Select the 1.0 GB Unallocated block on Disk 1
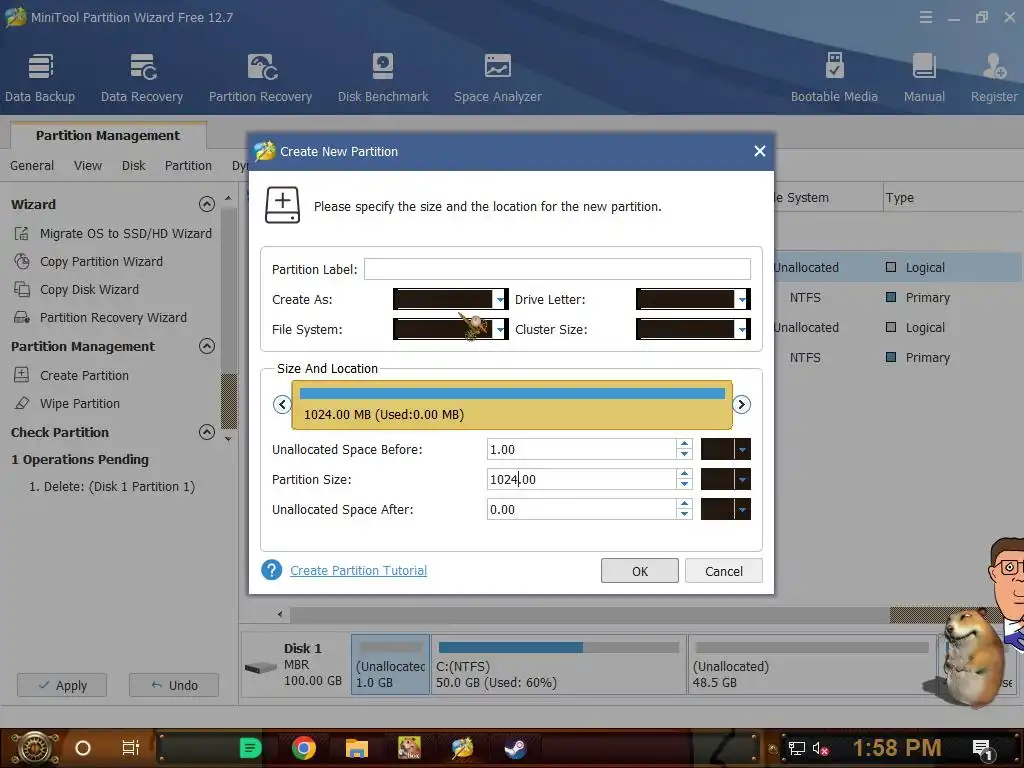This screenshot has height=768, width=1024. [x=391, y=664]
